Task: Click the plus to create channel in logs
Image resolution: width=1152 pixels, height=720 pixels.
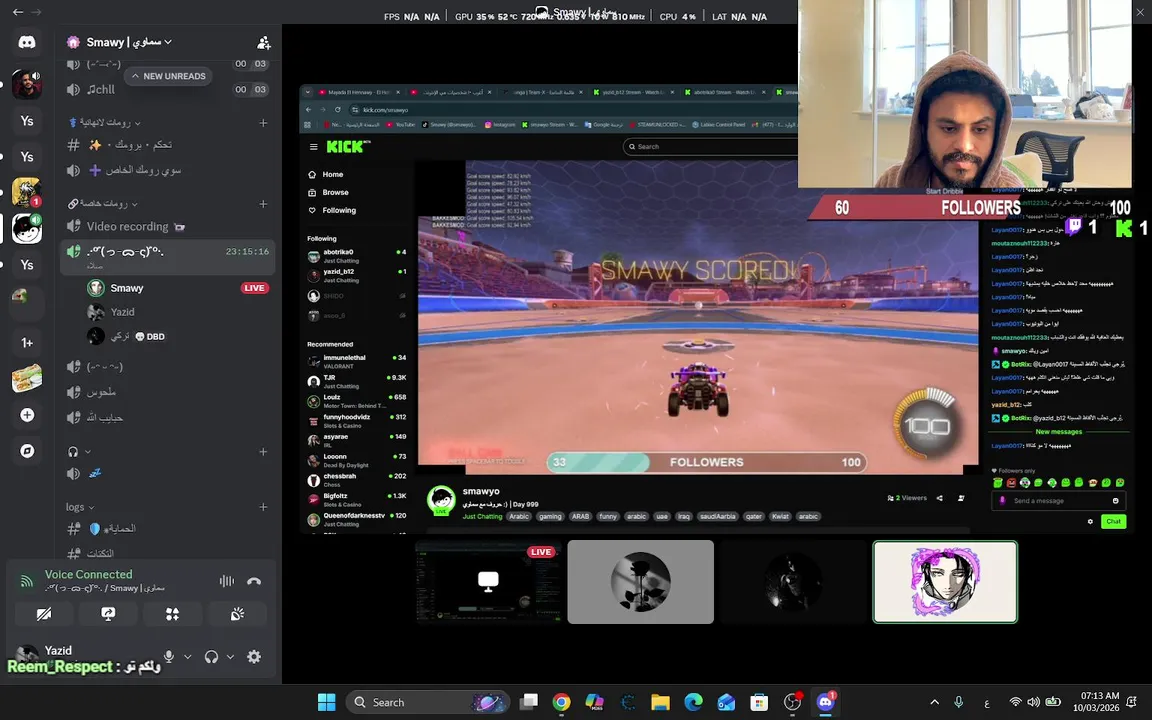Action: click(263, 507)
